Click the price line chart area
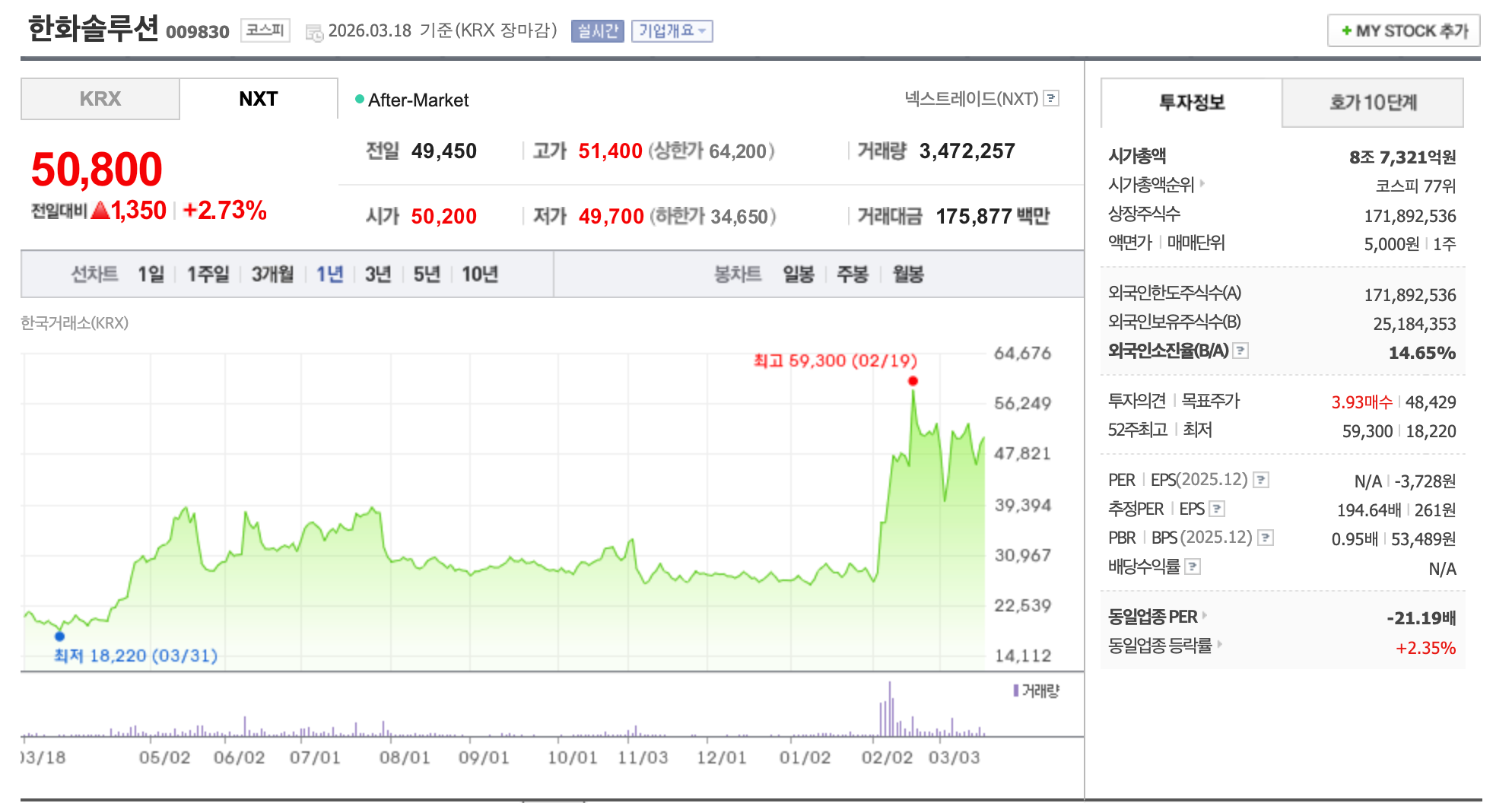The width and height of the screenshot is (1512, 803). coord(503,512)
